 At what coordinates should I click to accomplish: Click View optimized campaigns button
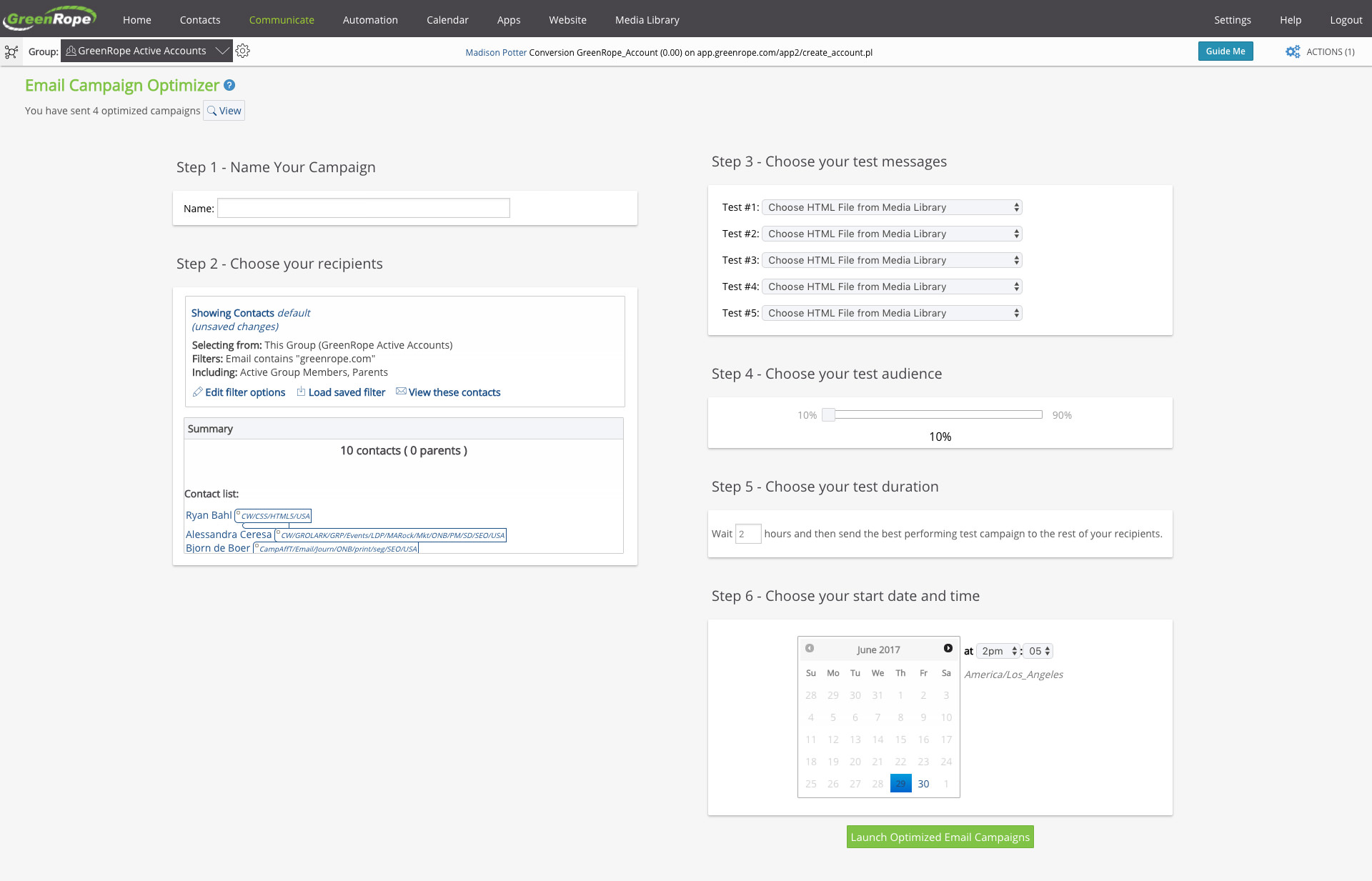pos(224,111)
